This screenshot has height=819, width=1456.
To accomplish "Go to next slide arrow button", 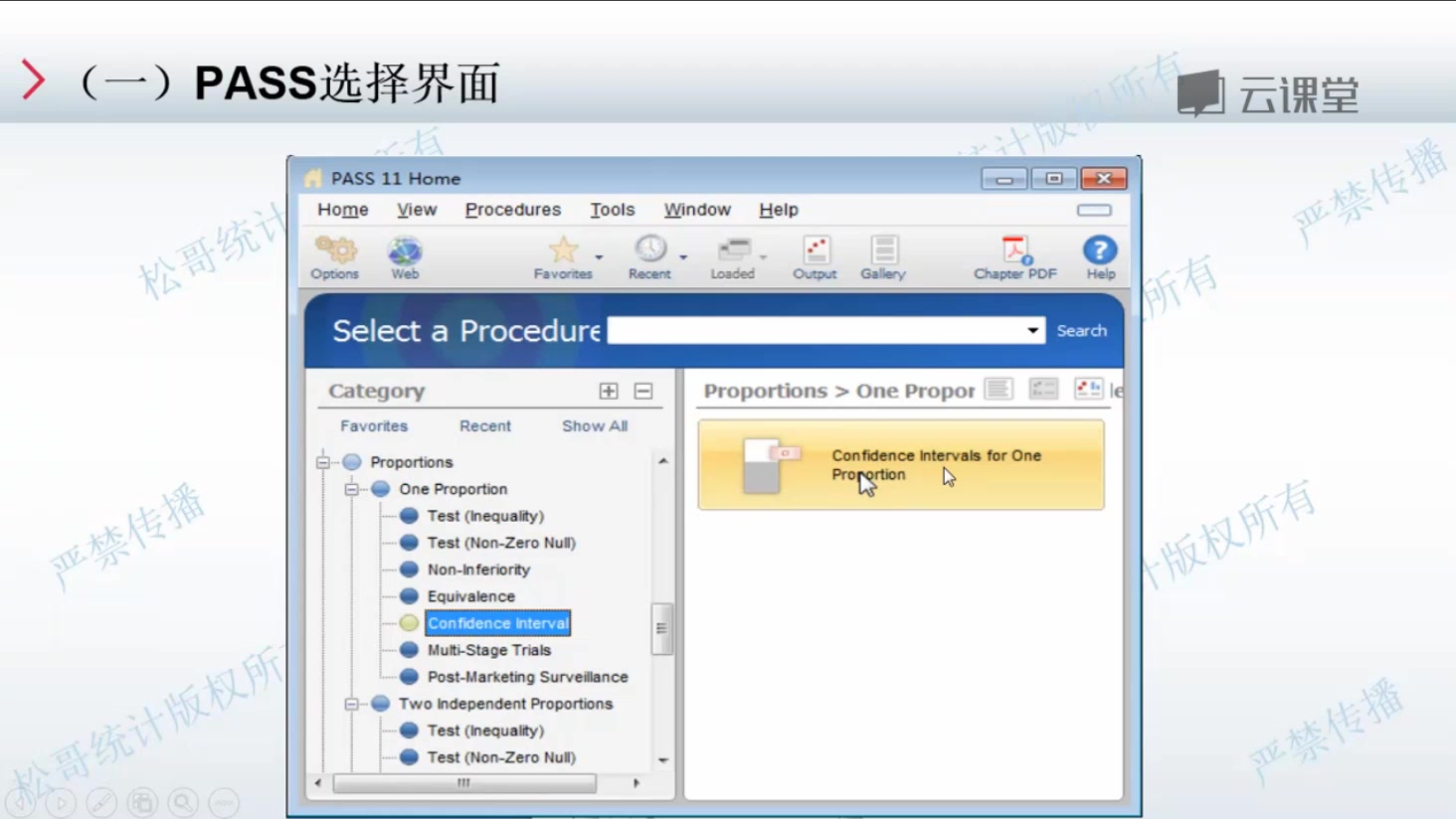I will pos(61,802).
